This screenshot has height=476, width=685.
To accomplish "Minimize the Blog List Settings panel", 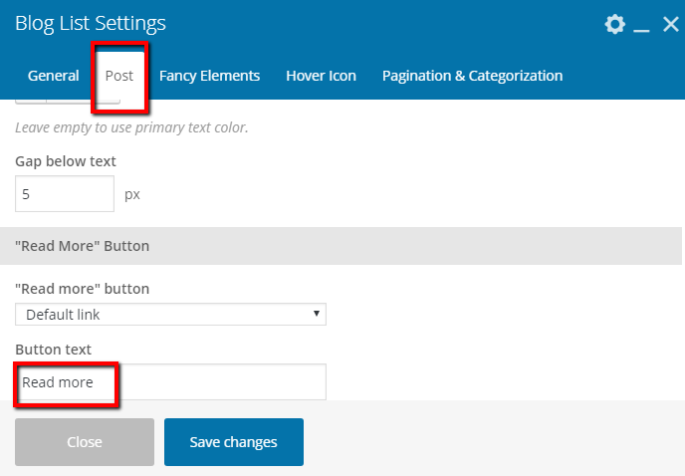I will coord(643,25).
